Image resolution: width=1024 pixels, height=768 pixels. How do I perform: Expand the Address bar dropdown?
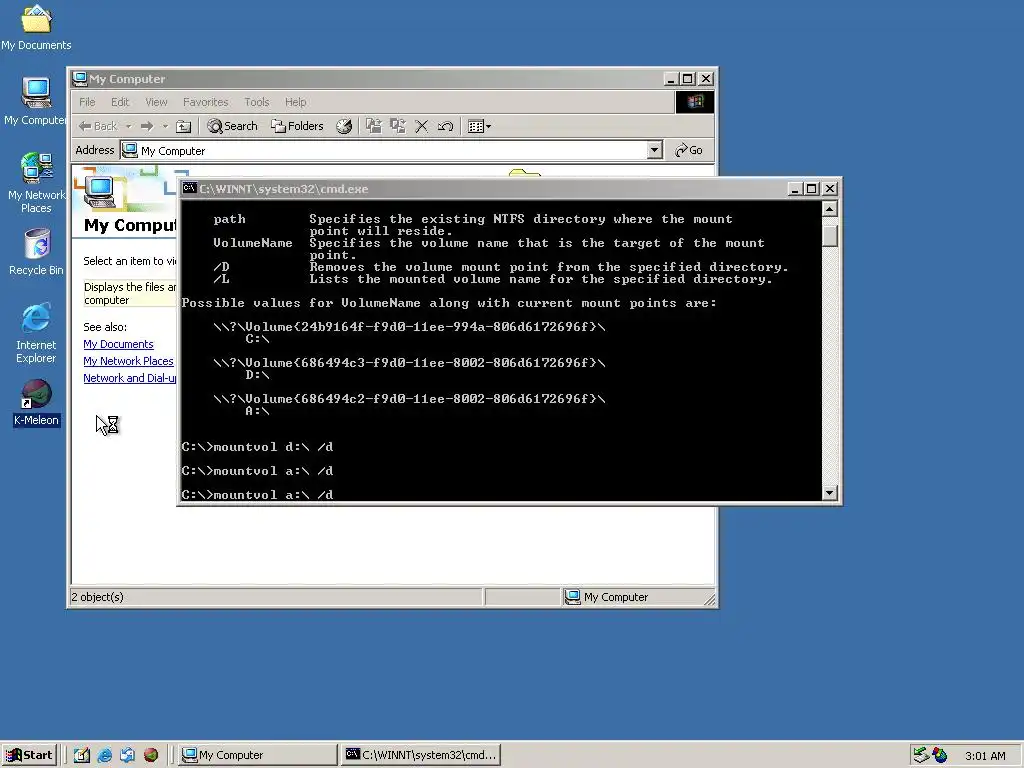pos(654,150)
